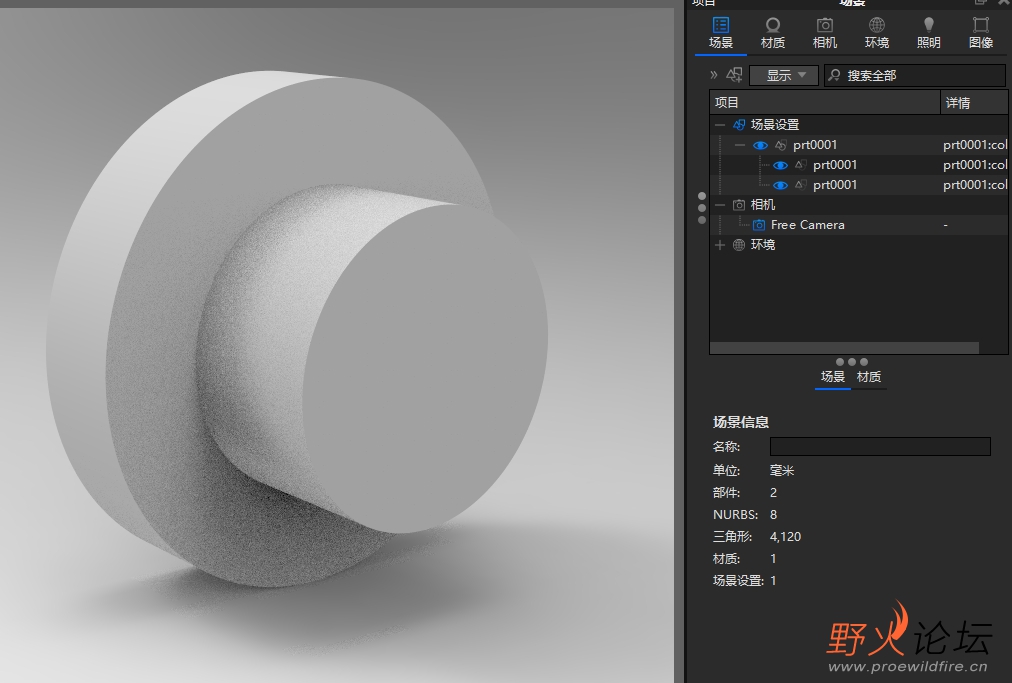Open the 材质 (Material) tab icon
The width and height of the screenshot is (1012, 683).
tap(772, 32)
